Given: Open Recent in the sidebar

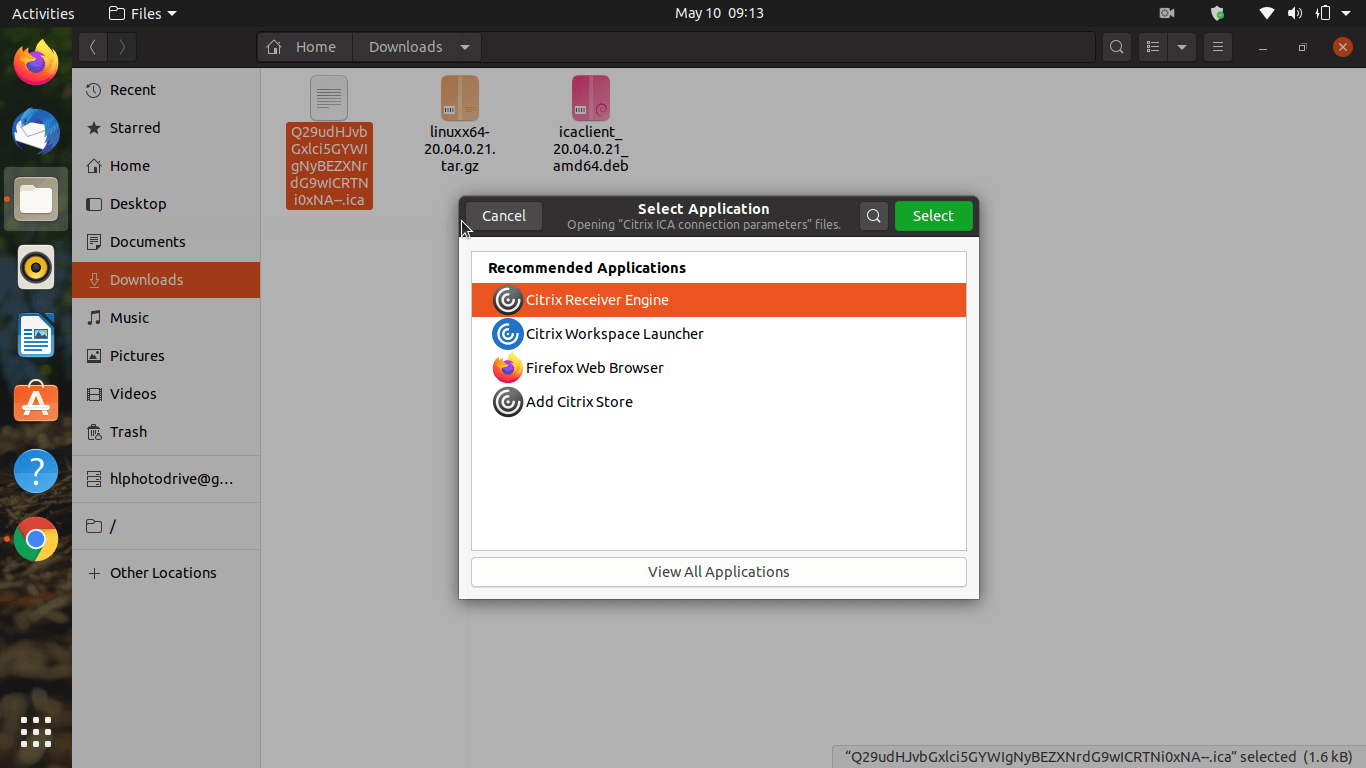Looking at the screenshot, I should 166,90.
